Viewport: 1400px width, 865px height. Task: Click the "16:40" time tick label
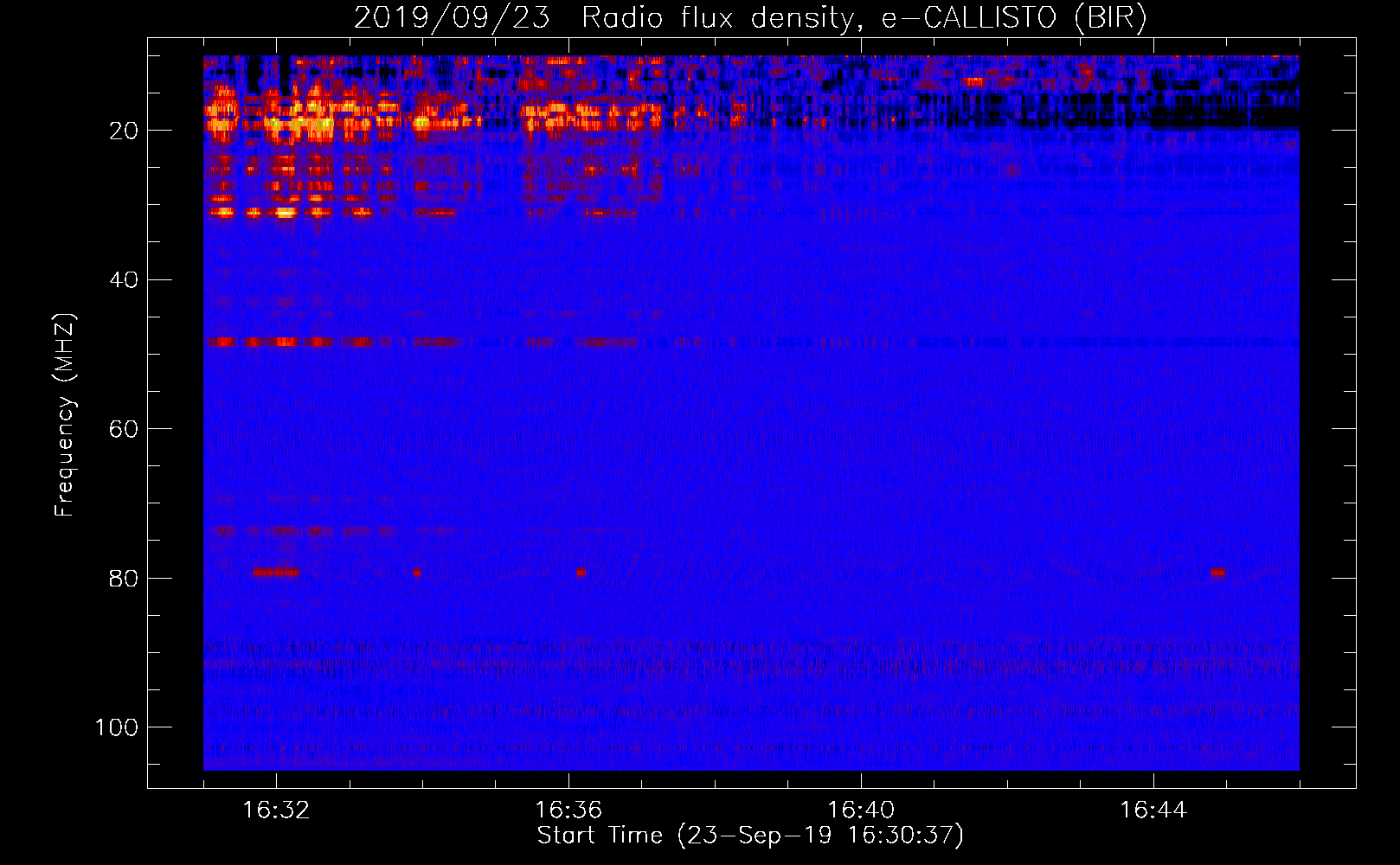(861, 811)
